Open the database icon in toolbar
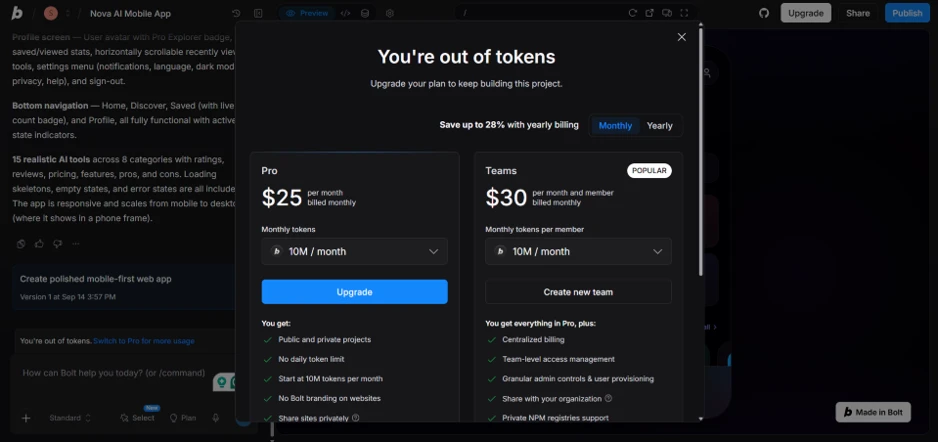This screenshot has width=938, height=442. click(365, 13)
